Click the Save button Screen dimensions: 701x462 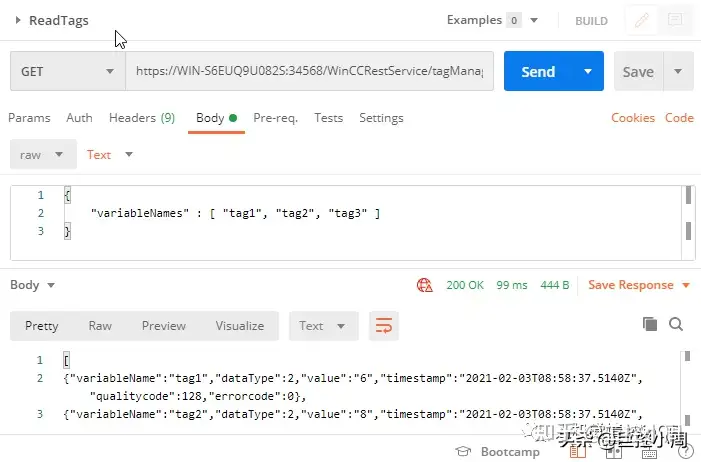coord(638,72)
